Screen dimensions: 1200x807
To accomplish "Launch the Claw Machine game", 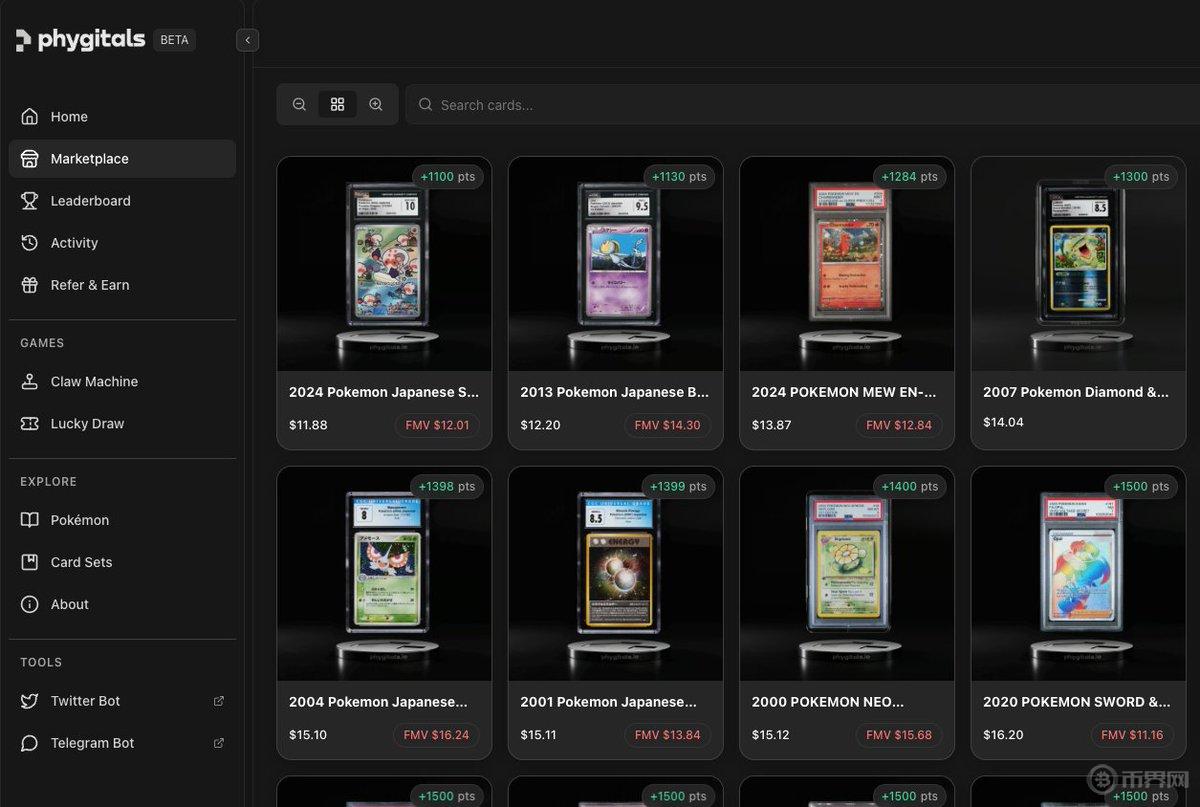I will click(x=94, y=382).
